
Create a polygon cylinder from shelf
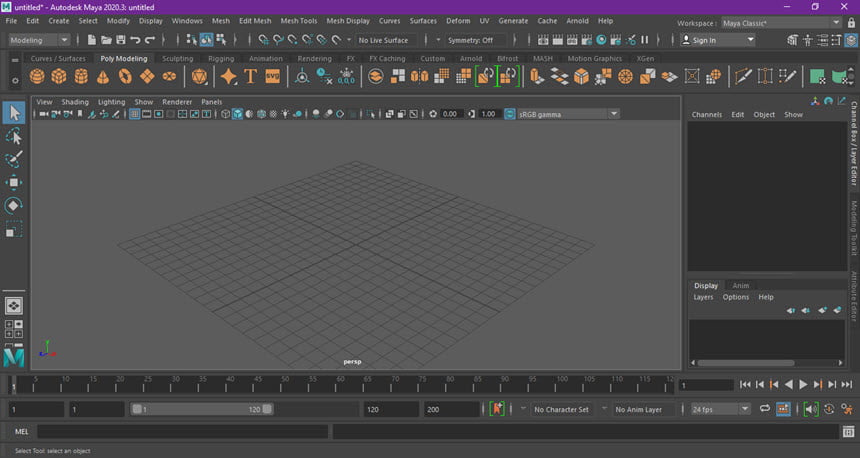pos(81,76)
